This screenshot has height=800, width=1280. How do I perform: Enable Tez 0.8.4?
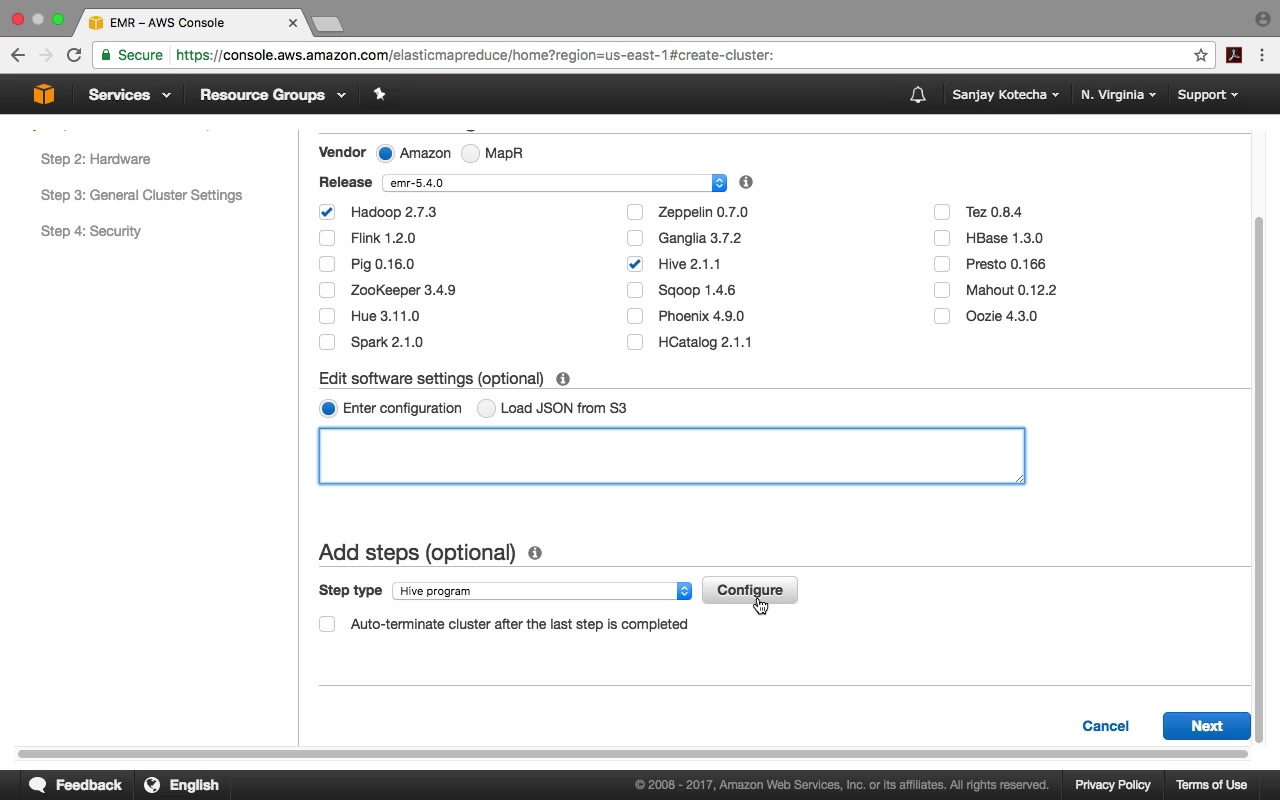click(x=942, y=212)
